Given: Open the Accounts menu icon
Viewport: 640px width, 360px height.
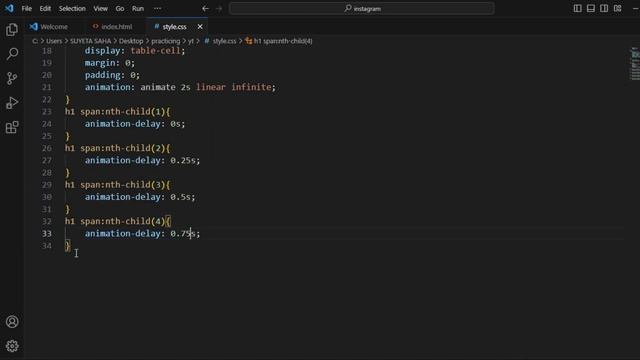Looking at the screenshot, I should (12, 322).
